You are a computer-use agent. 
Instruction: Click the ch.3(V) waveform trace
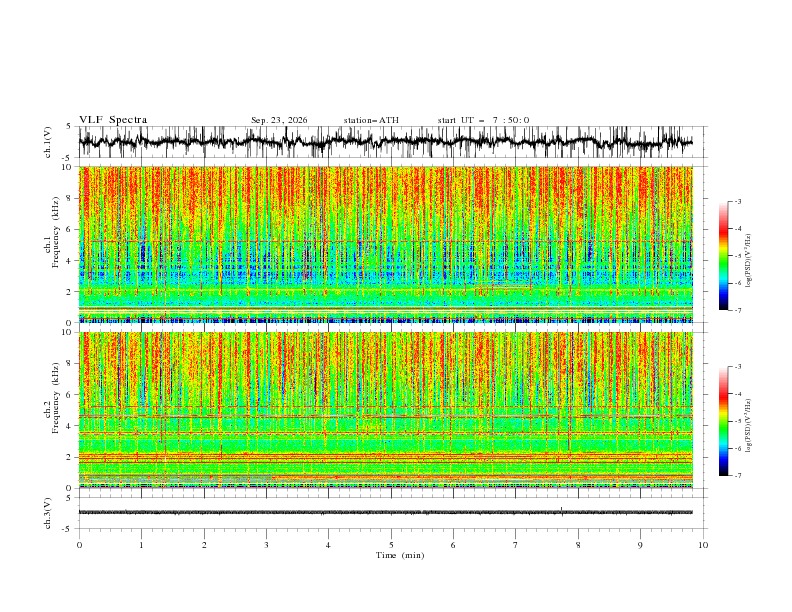[386, 512]
